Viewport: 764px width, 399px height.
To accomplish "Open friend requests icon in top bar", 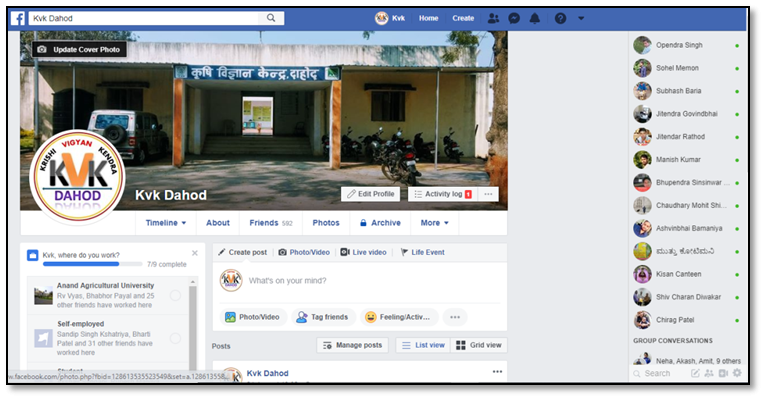I will (x=493, y=19).
